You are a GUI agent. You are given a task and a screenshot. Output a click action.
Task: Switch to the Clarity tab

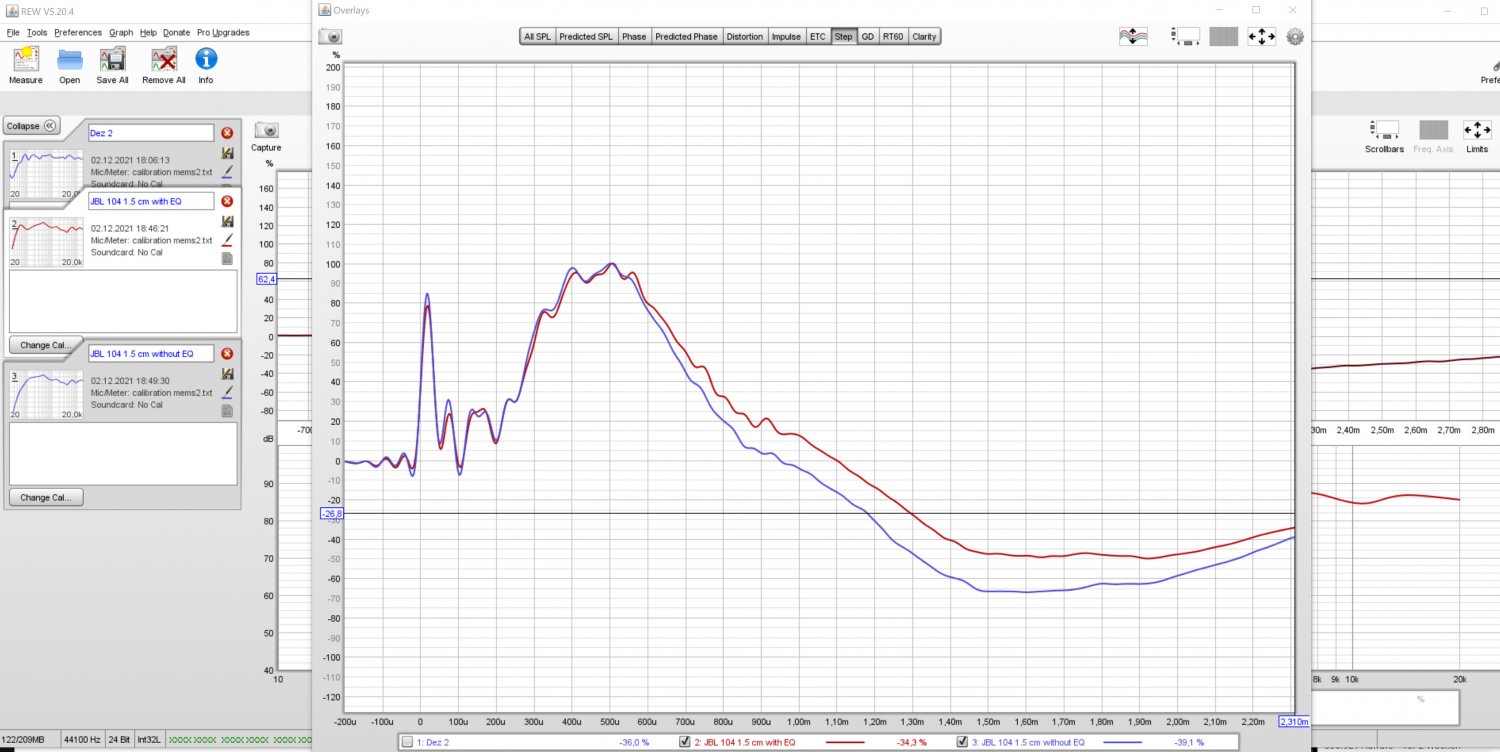pyautogui.click(x=925, y=37)
